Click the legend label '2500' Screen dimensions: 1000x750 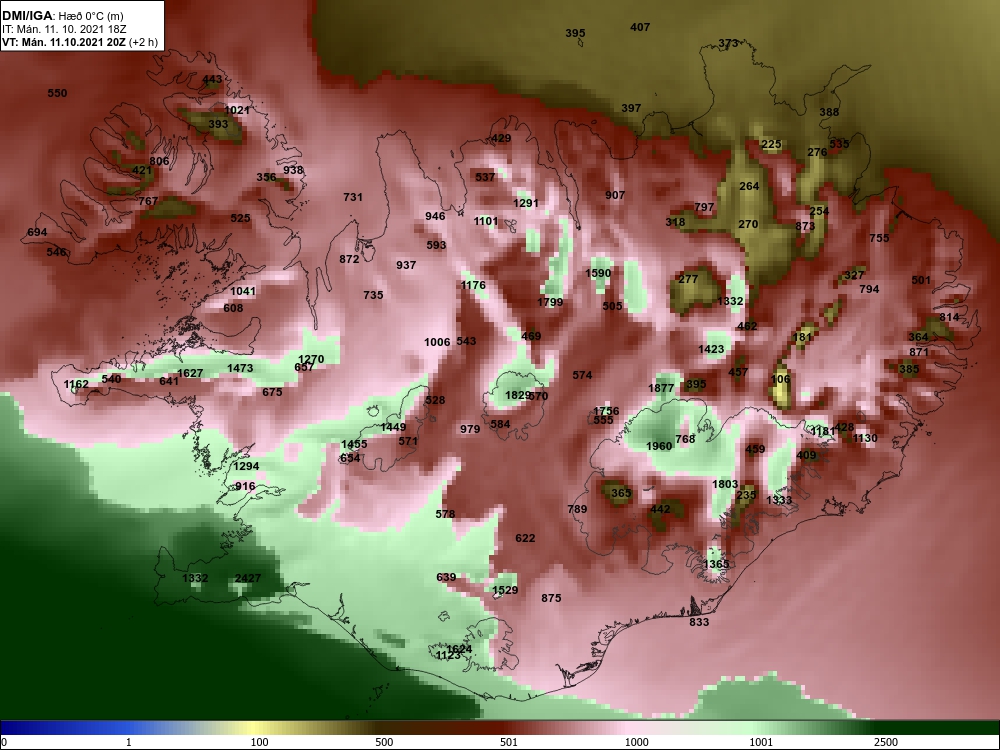point(885,742)
